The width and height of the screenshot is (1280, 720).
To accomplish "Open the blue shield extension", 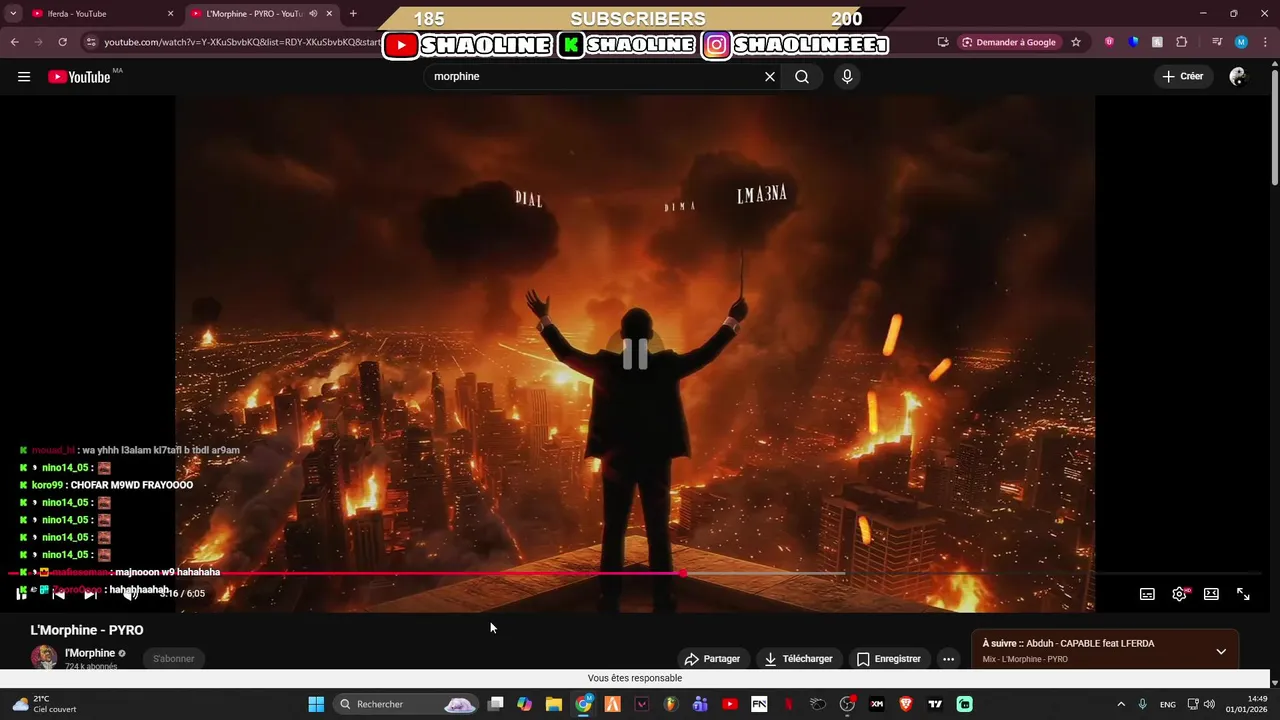I will [1133, 42].
